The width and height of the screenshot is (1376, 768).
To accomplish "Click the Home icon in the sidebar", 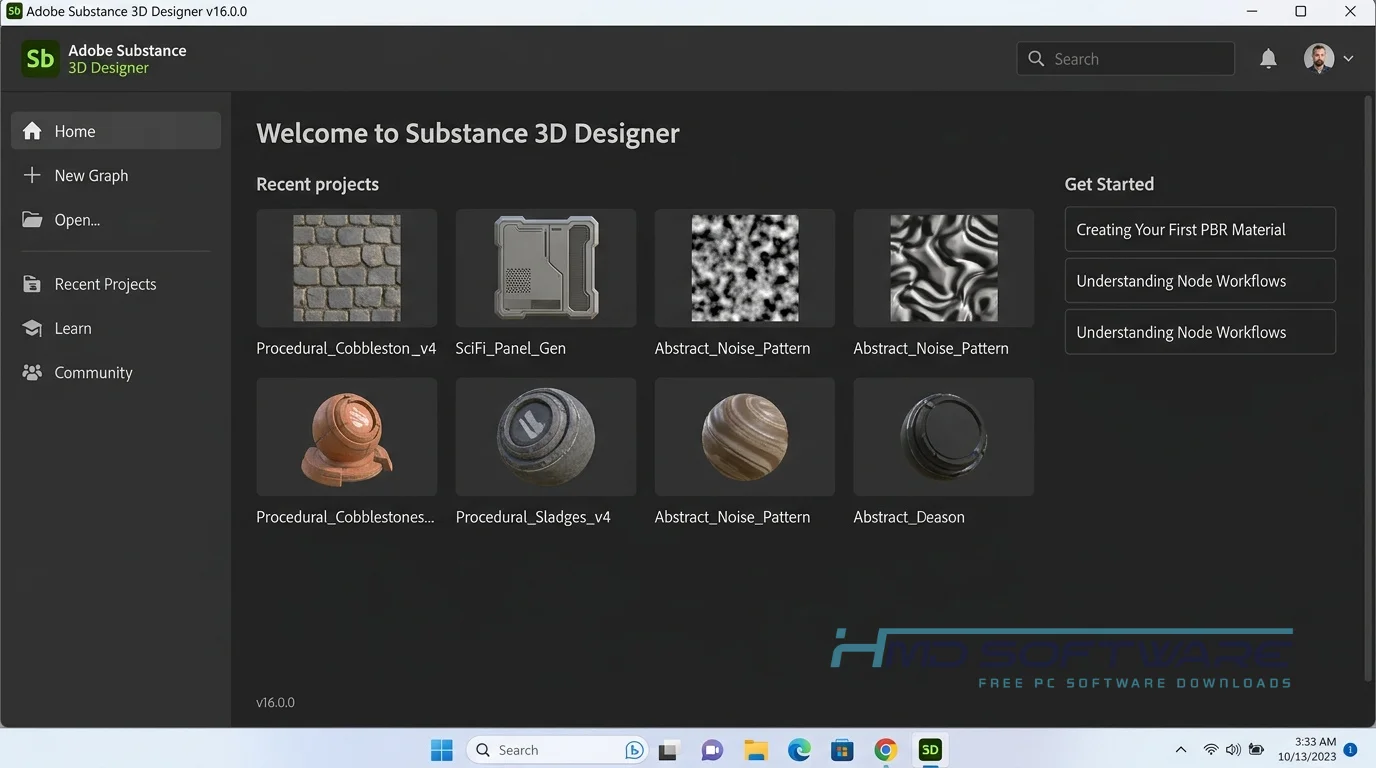I will (32, 131).
